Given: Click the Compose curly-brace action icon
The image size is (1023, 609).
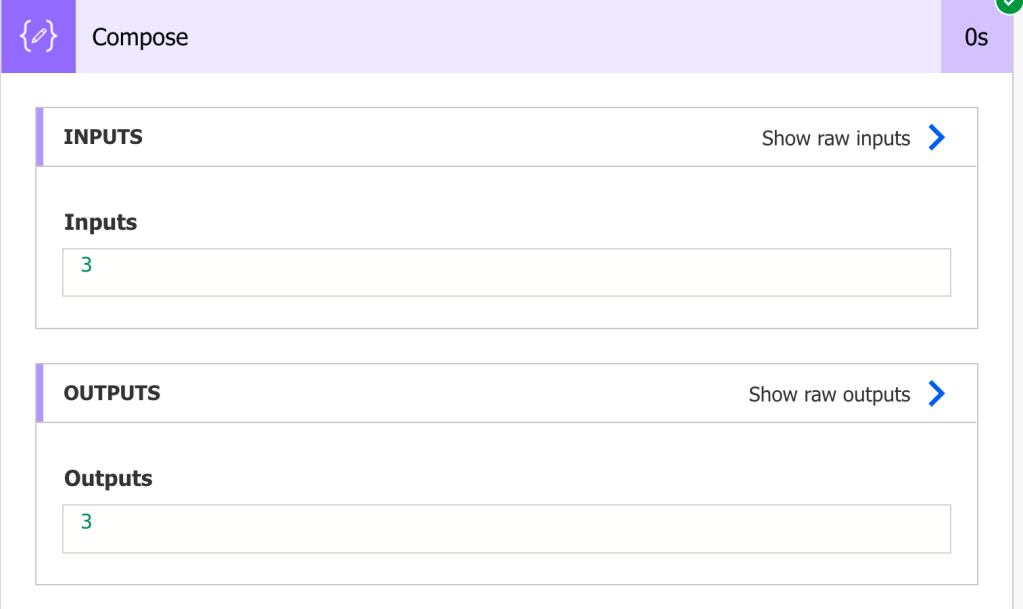Looking at the screenshot, I should 38,37.
